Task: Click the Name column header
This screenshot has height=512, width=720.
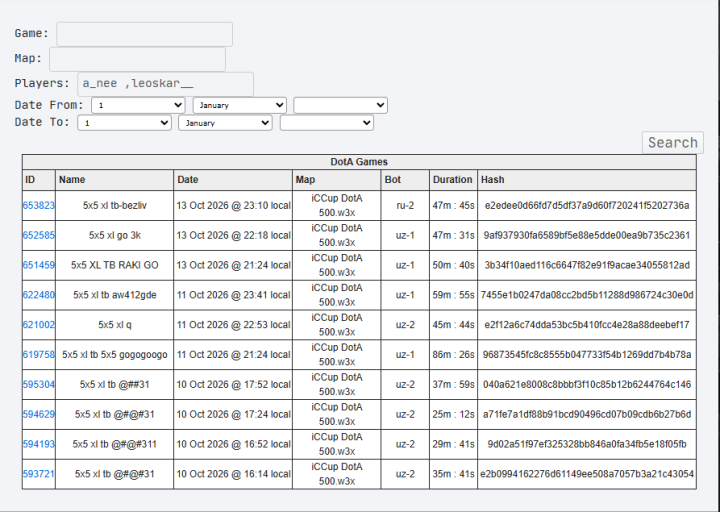Action: coord(114,180)
